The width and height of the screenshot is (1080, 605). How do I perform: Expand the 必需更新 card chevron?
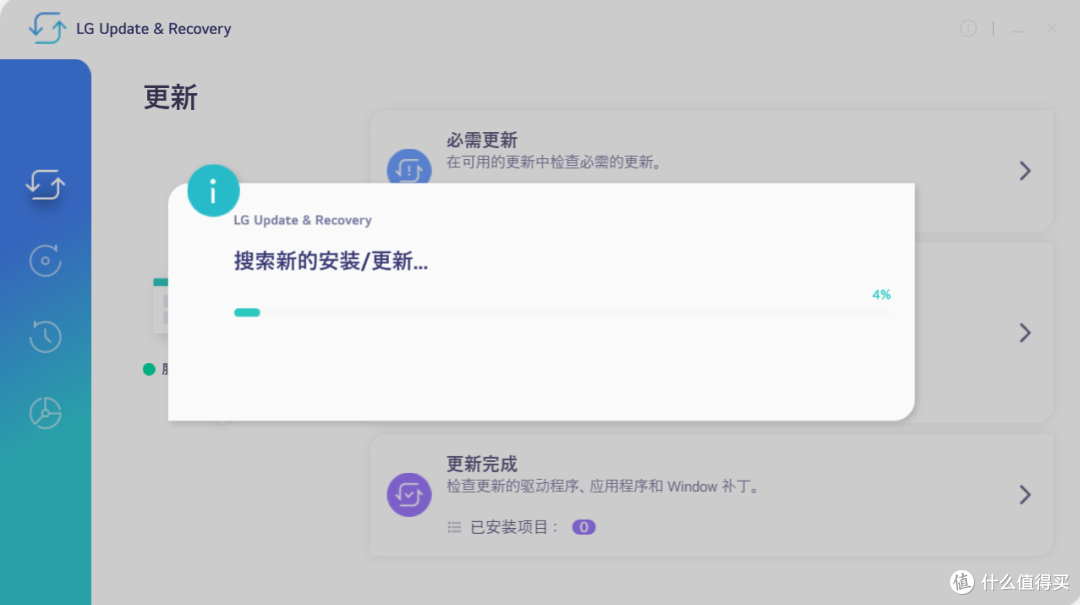tap(1025, 171)
